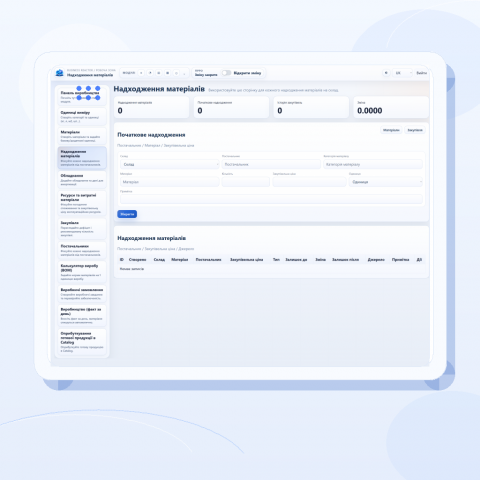Open 'Виробничі замовлення' sidebar item

click(x=82, y=293)
